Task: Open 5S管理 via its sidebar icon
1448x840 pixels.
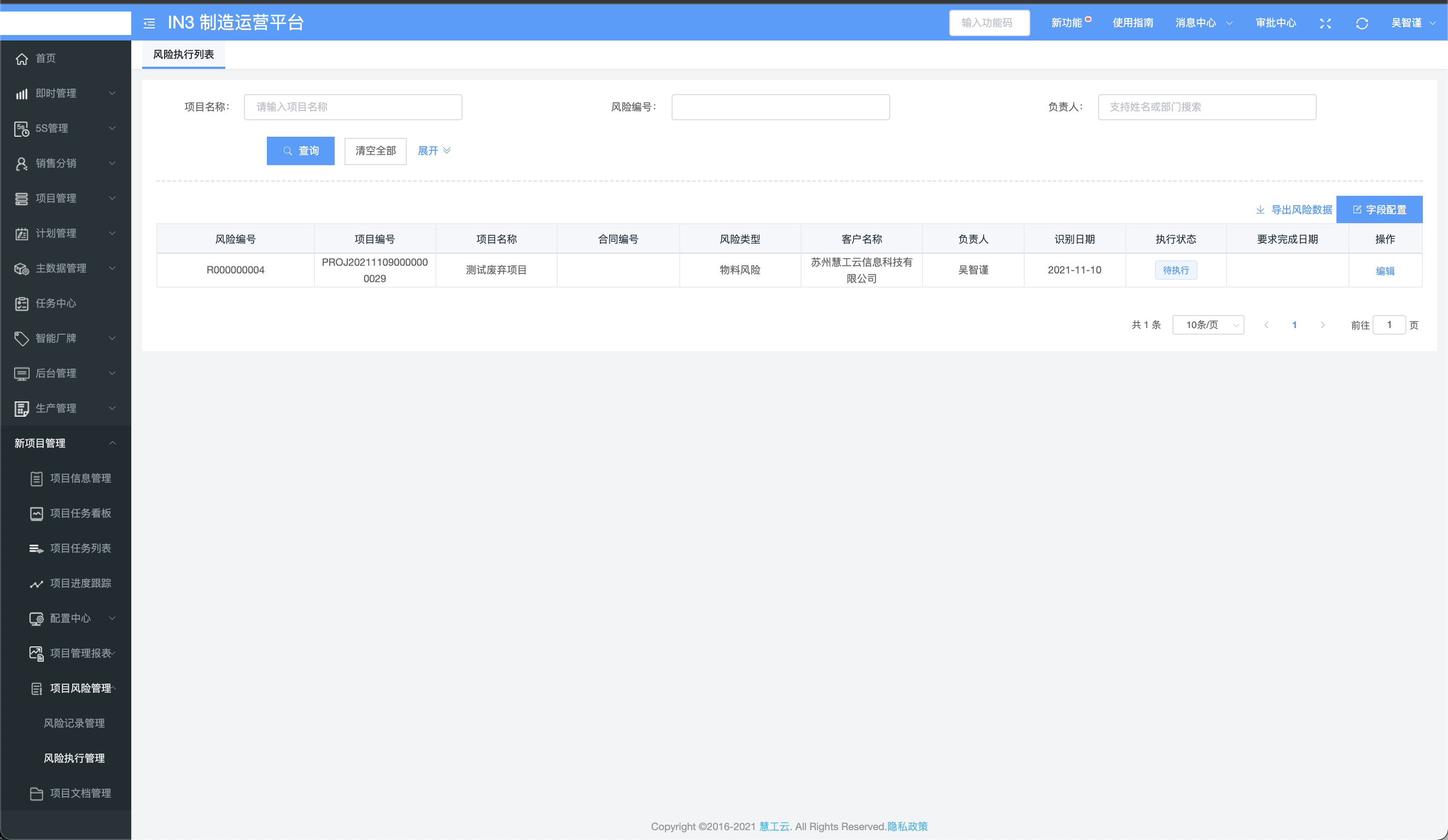Action: tap(22, 129)
